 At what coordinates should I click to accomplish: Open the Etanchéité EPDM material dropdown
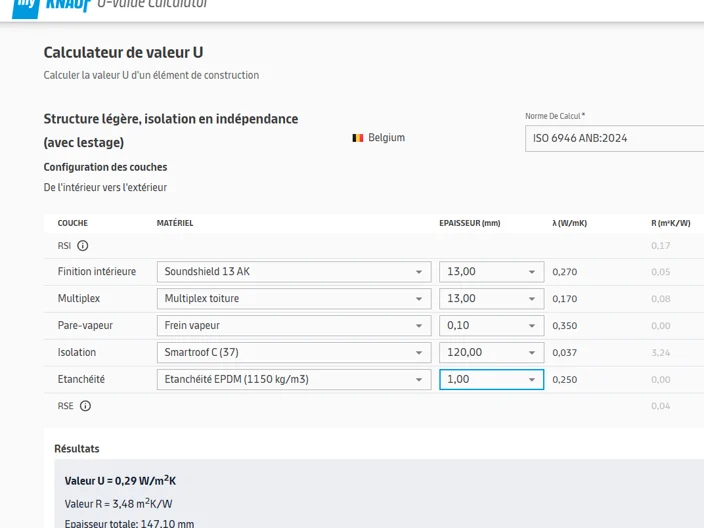coord(294,379)
